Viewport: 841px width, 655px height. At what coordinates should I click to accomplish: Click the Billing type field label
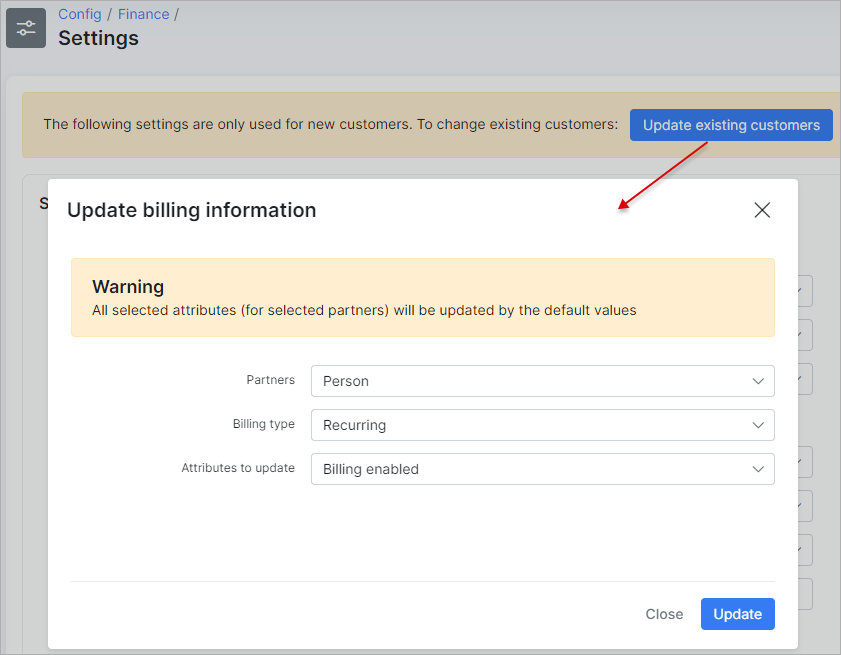[263, 424]
